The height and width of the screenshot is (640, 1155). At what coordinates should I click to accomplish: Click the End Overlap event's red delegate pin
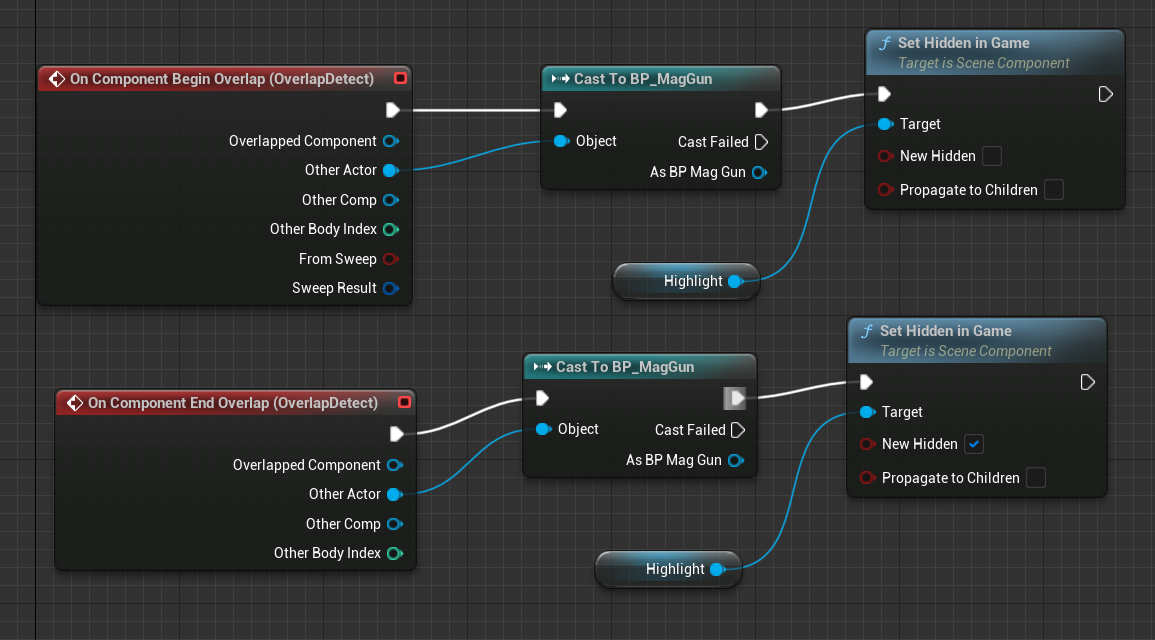point(404,402)
